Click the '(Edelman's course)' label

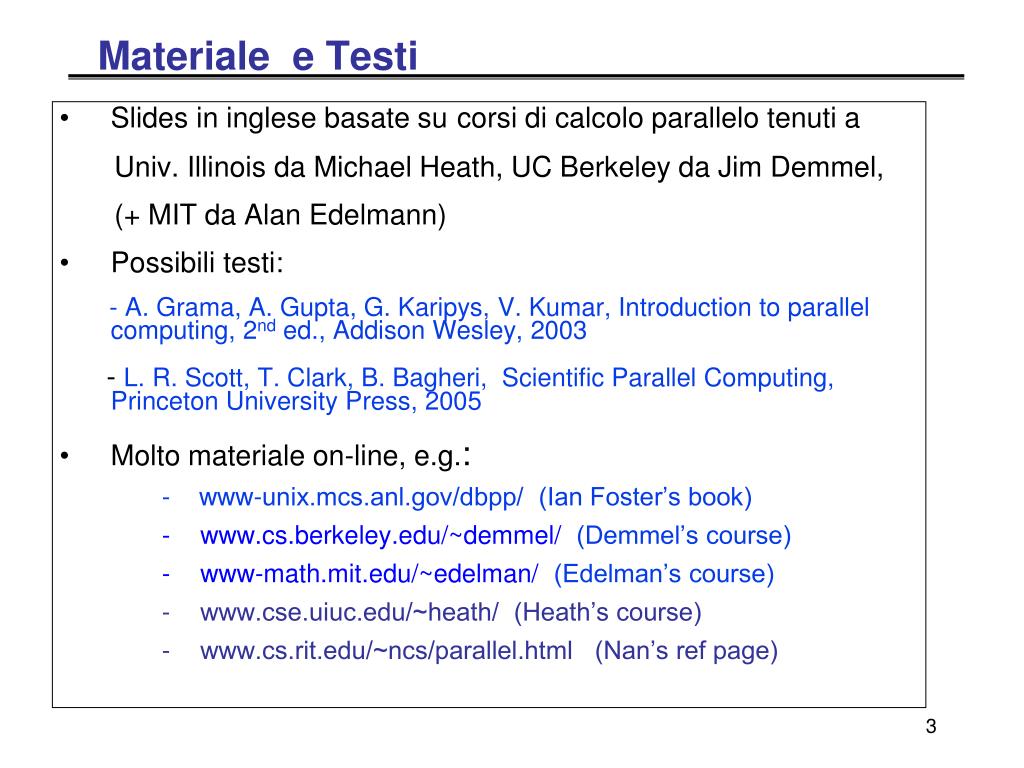[664, 574]
